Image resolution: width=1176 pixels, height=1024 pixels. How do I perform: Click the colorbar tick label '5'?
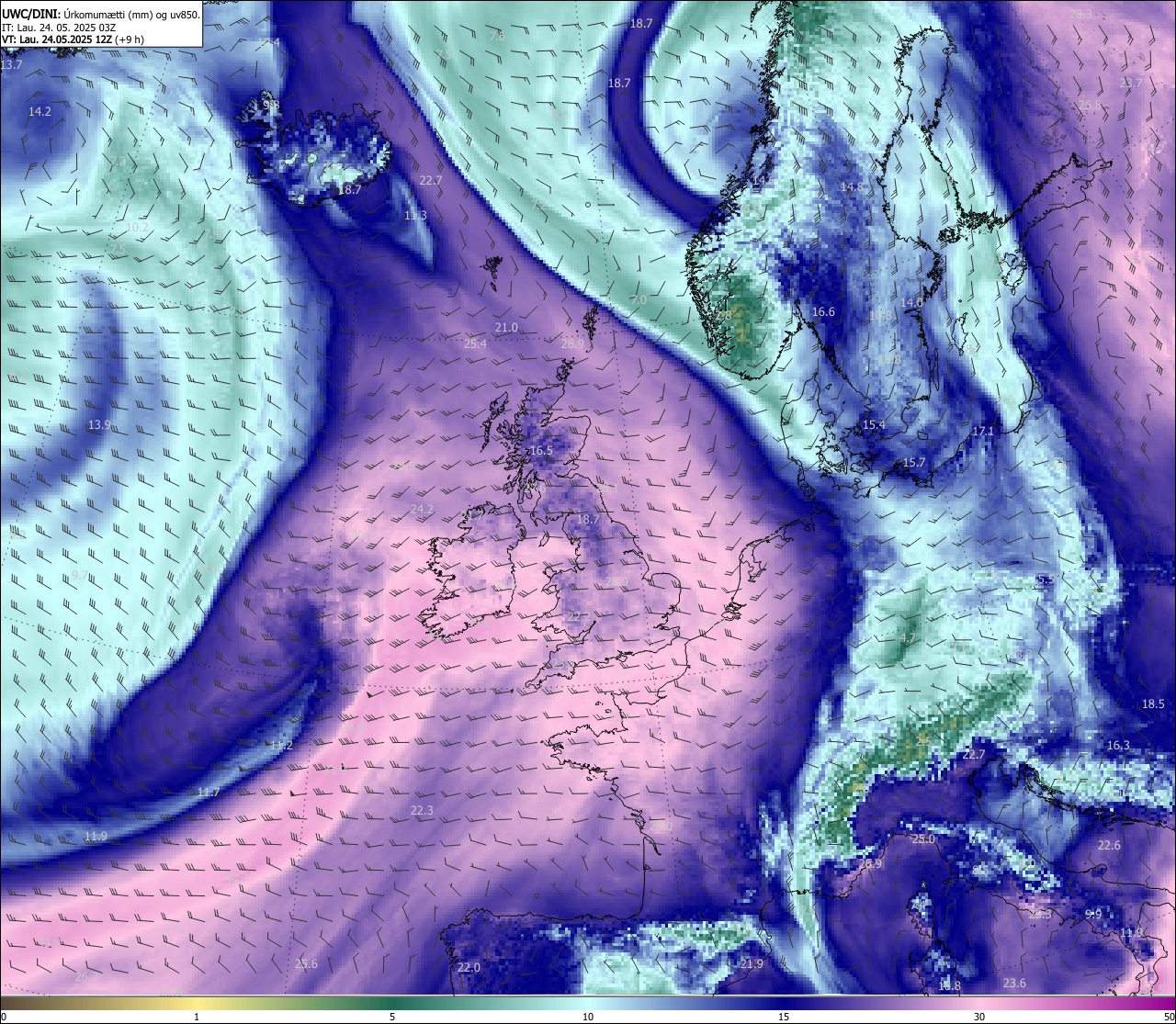[392, 1017]
